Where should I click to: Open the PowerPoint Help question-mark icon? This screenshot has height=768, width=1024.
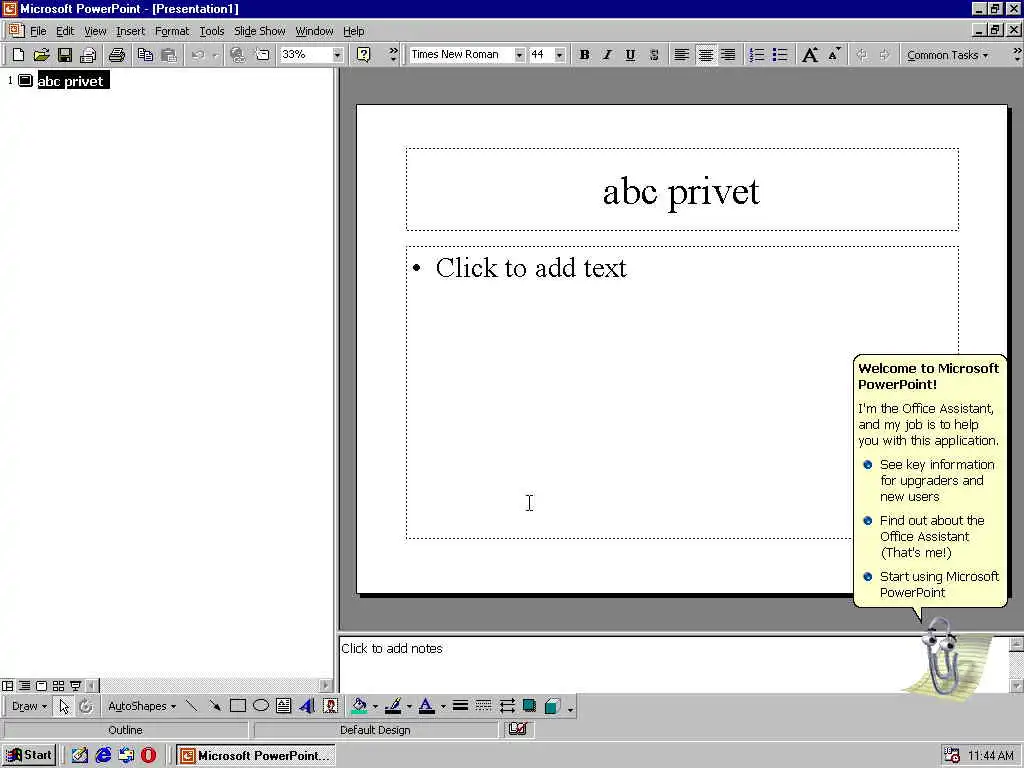[x=364, y=55]
